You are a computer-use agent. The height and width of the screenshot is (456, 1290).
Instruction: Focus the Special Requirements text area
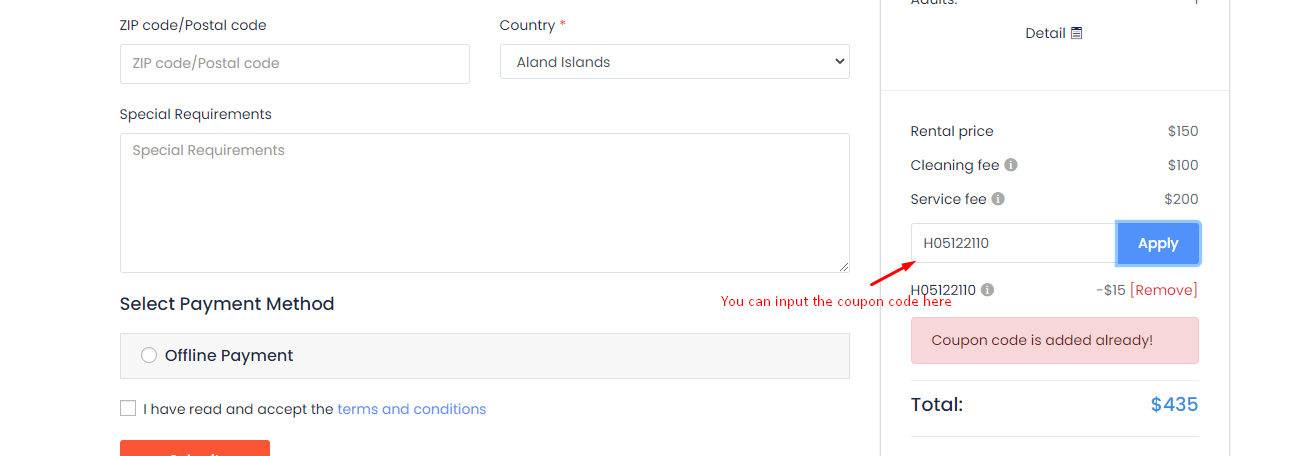coord(484,202)
